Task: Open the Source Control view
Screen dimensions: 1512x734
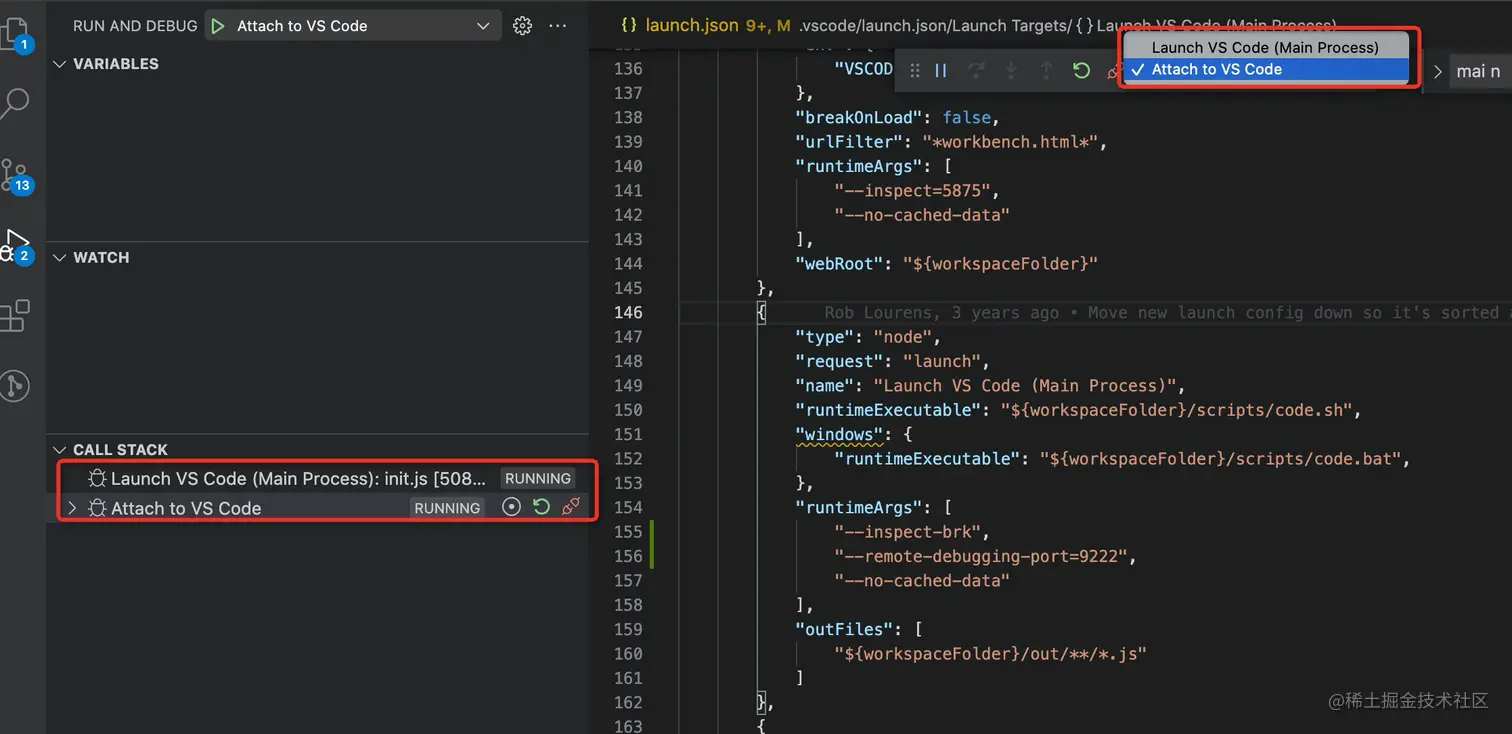Action: [15, 175]
